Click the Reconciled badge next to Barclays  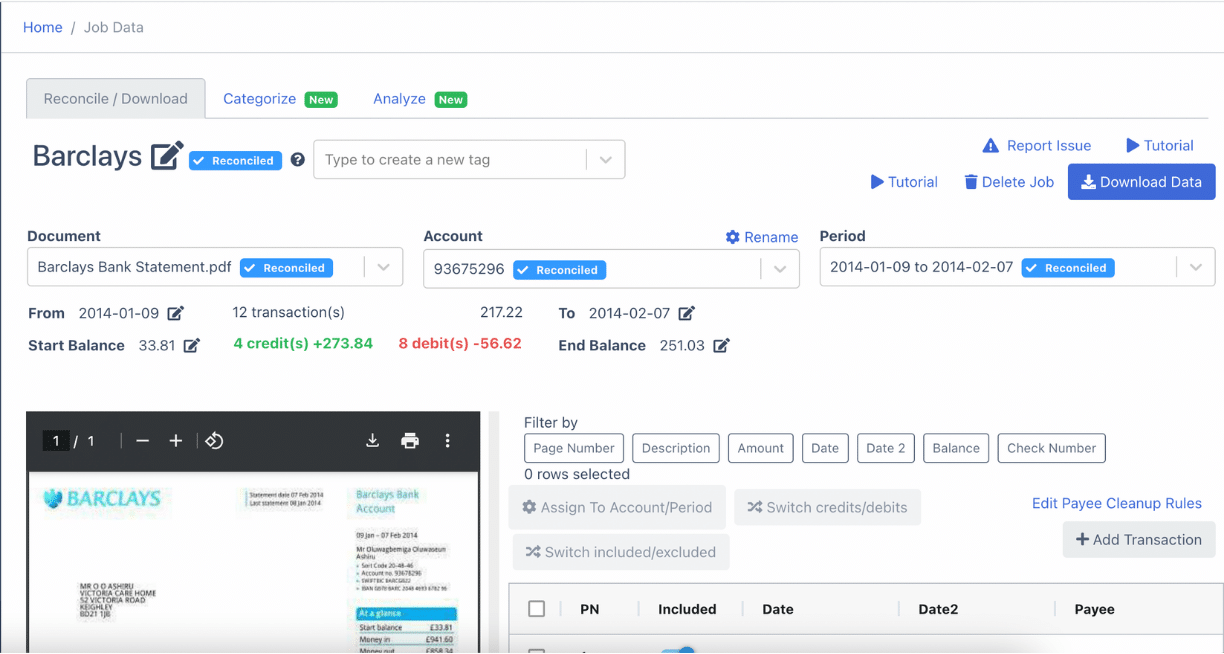point(236,160)
